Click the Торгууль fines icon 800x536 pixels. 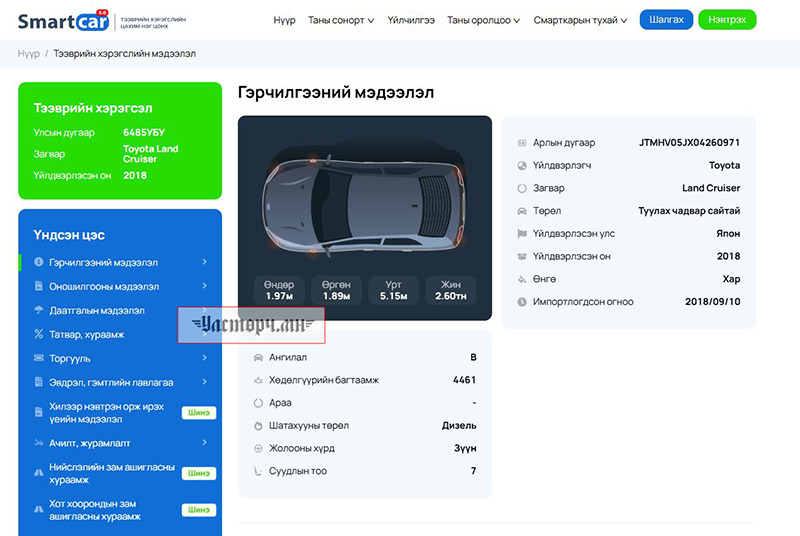pos(39,358)
